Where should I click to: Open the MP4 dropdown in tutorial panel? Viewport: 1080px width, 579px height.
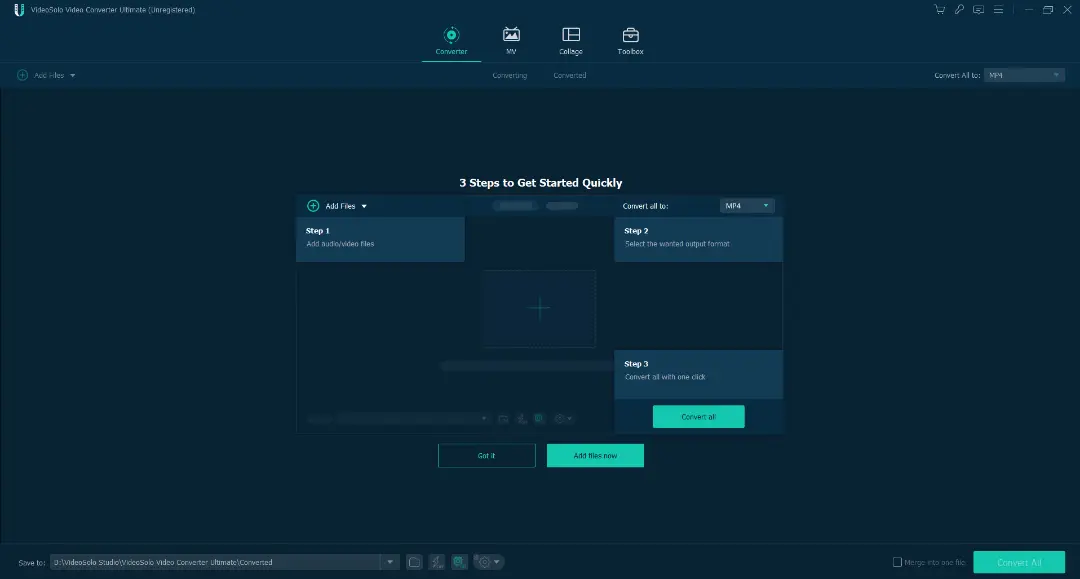pos(747,206)
